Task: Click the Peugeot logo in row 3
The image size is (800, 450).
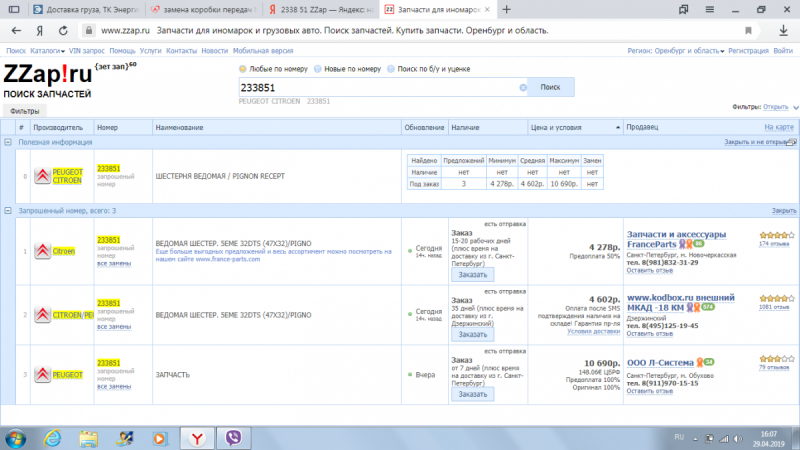Action: pos(43,373)
